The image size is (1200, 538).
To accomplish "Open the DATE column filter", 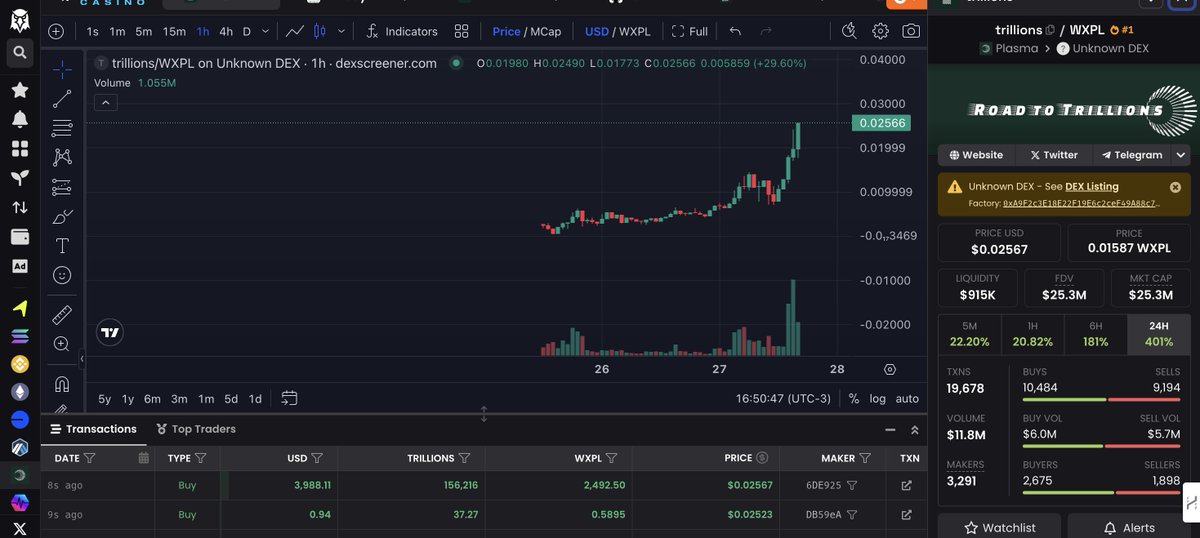I will 89,458.
